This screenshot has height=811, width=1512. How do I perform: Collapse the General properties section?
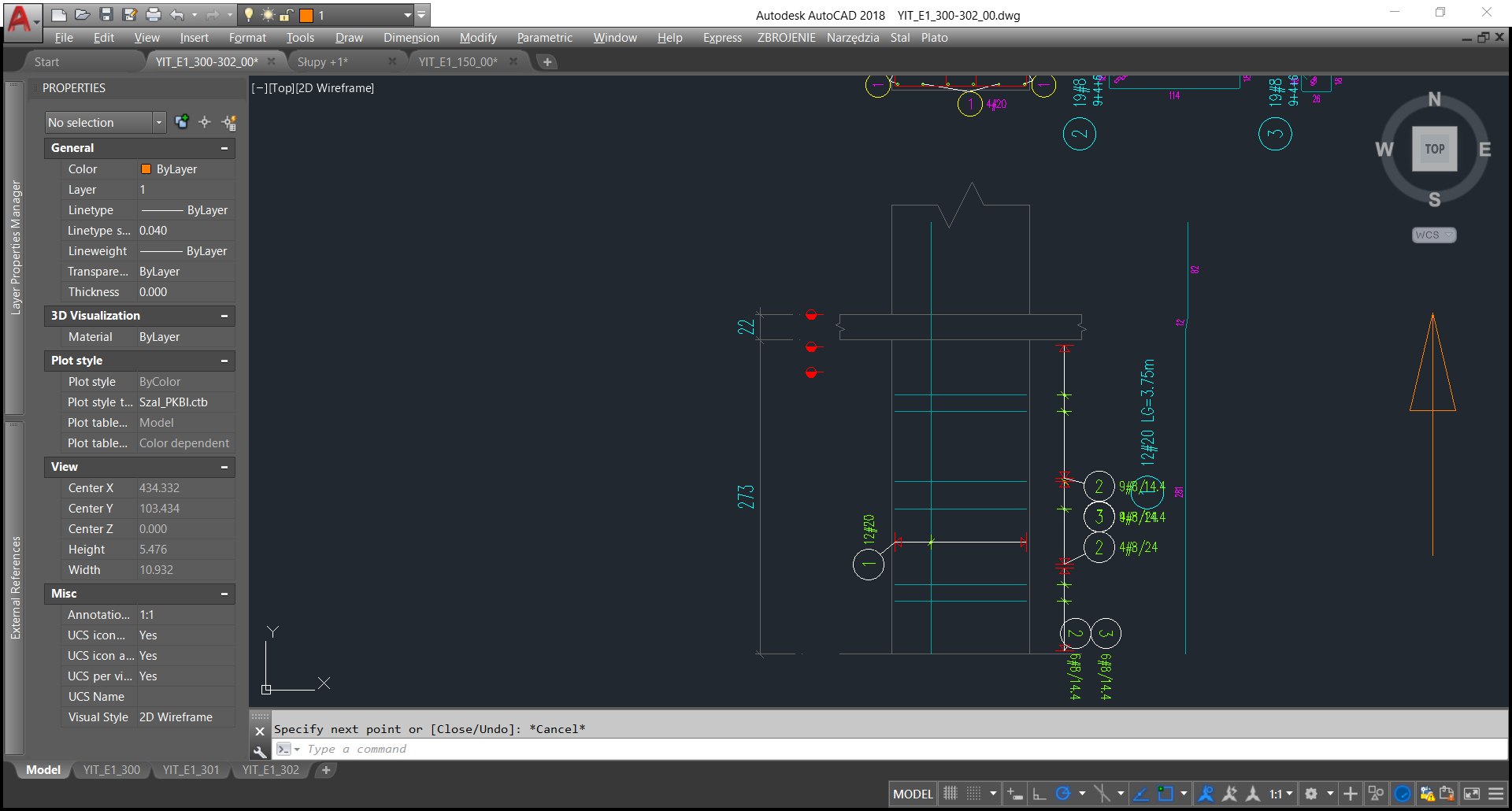tap(224, 148)
